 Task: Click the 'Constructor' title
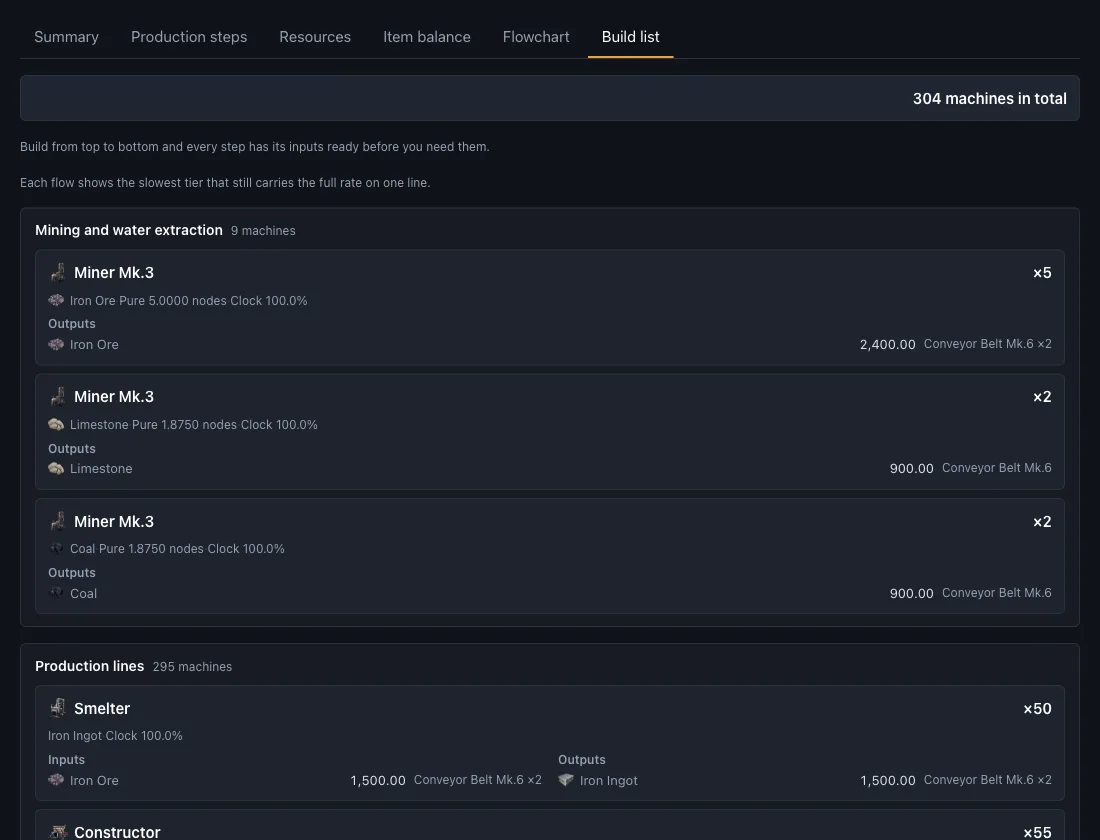117,832
